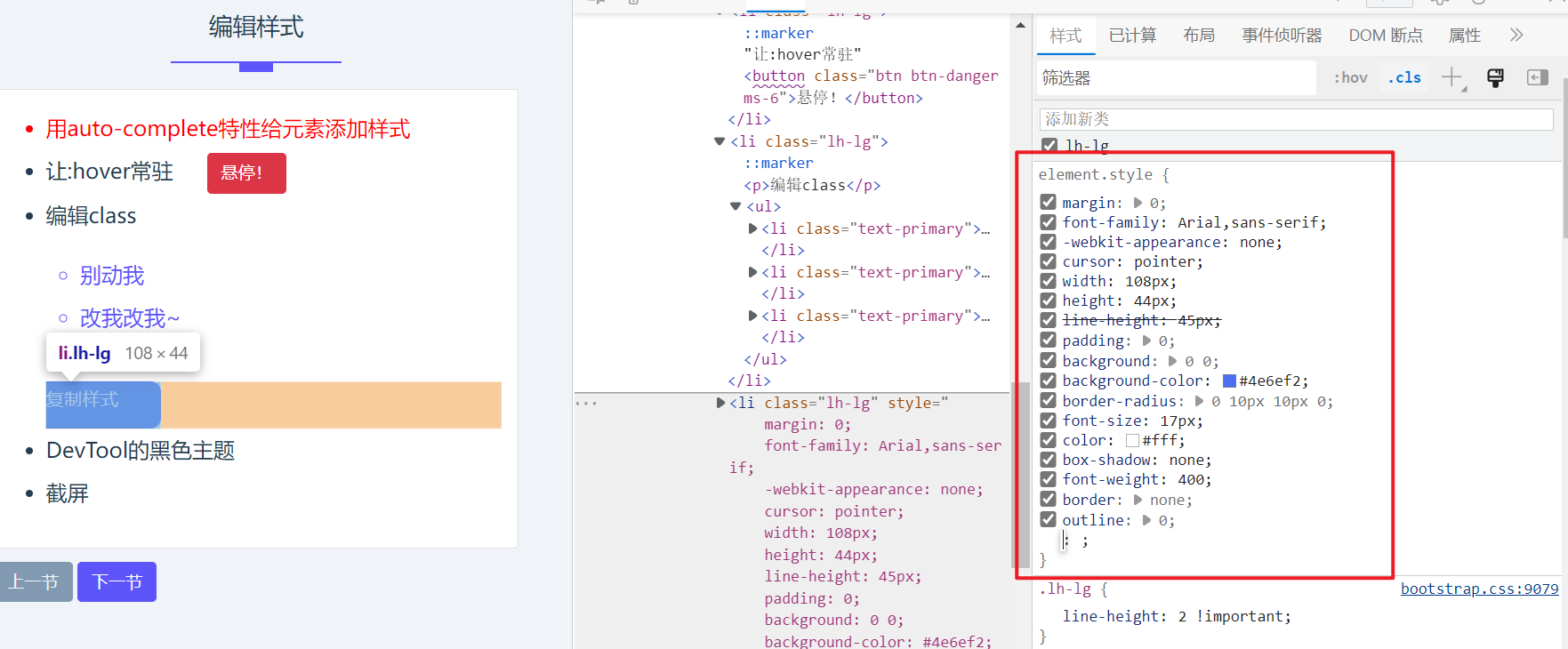Image resolution: width=1568 pixels, height=649 pixels.
Task: Uncheck the lh-lg class checkbox
Action: 1049,146
